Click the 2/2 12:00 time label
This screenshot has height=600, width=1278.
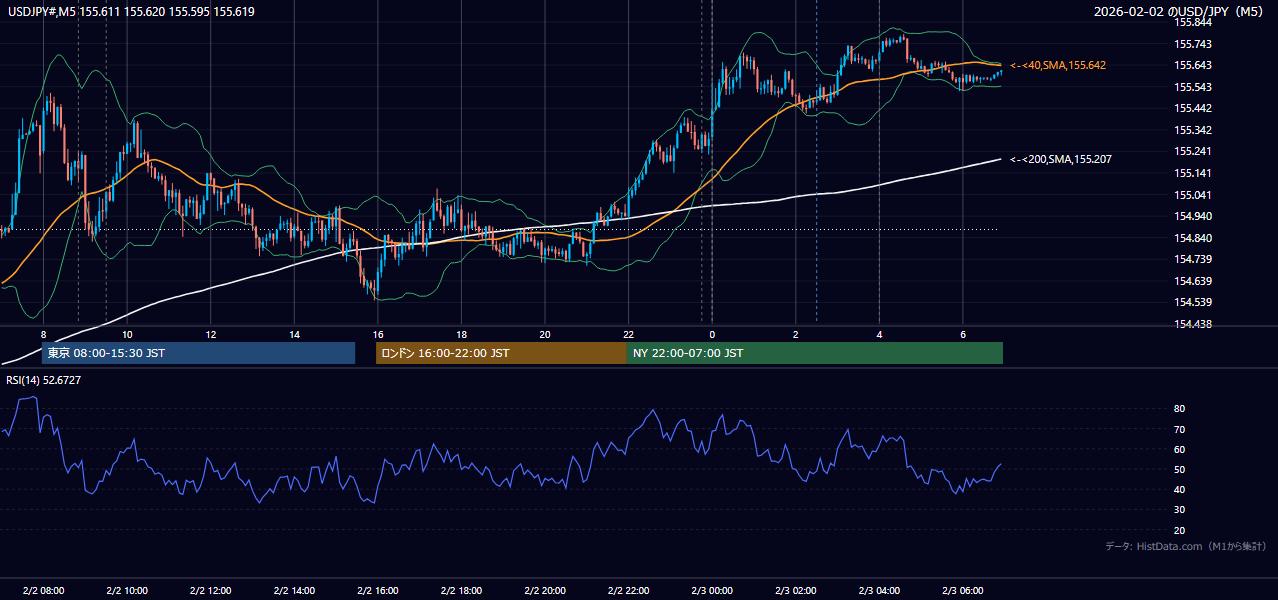point(211,590)
